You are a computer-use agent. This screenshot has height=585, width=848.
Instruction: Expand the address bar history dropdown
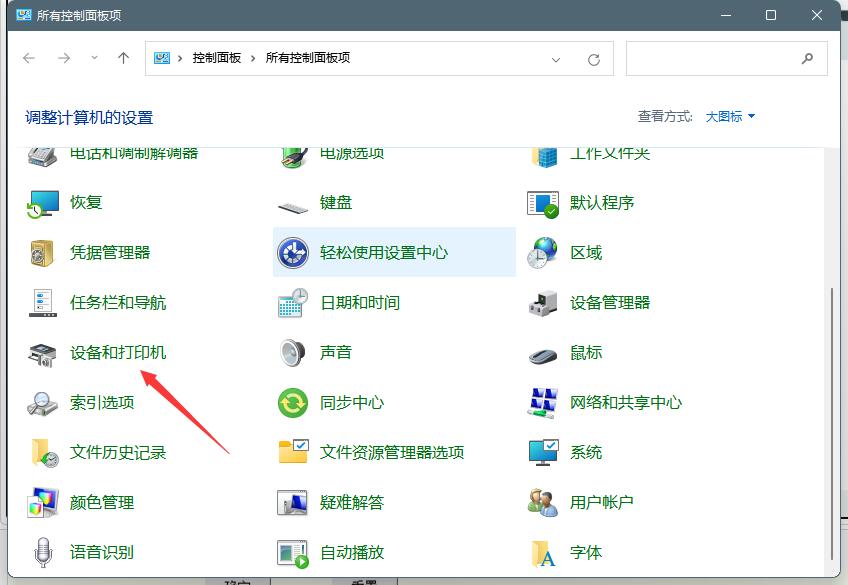coord(556,58)
